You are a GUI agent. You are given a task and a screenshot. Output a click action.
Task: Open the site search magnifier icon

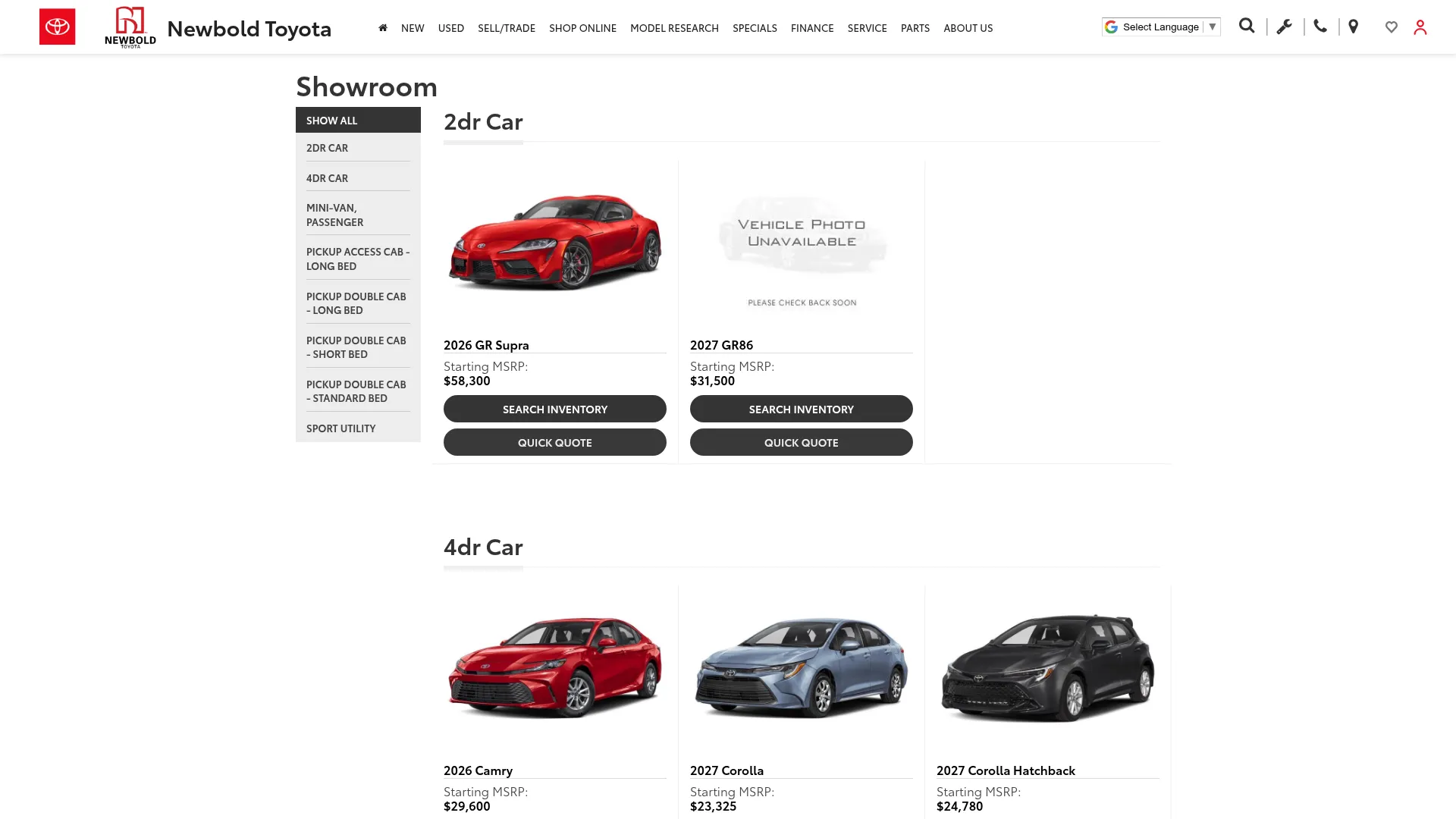[x=1247, y=27]
